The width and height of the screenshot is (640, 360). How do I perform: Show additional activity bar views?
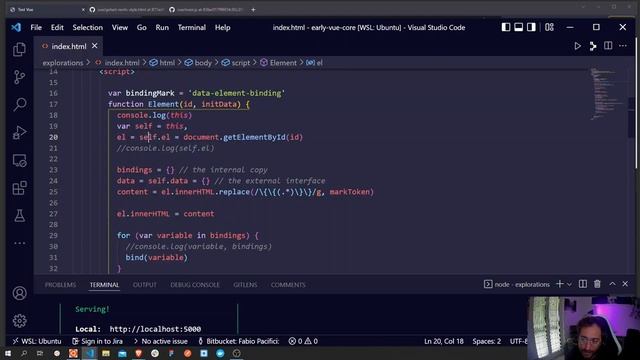tap(19, 243)
